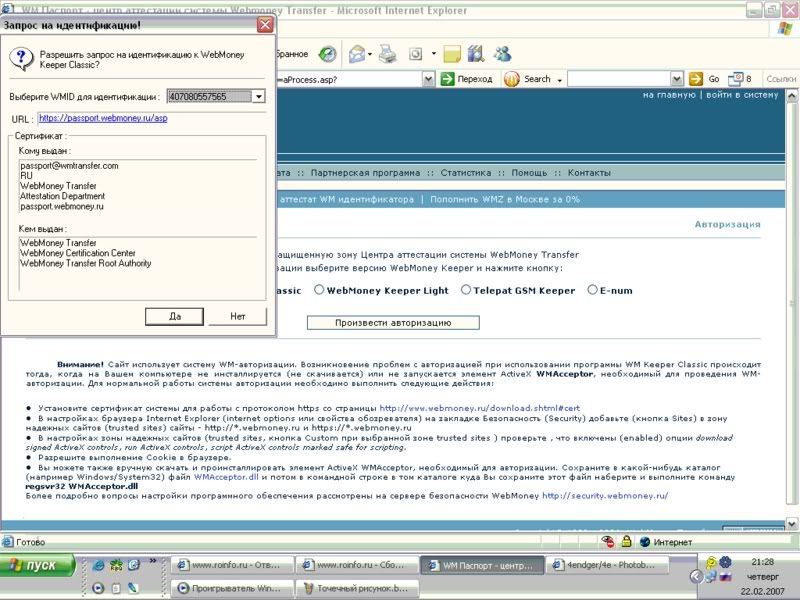Screen dimensions: 800x600
Task: Expand the search field history dropdown
Action: pos(677,79)
